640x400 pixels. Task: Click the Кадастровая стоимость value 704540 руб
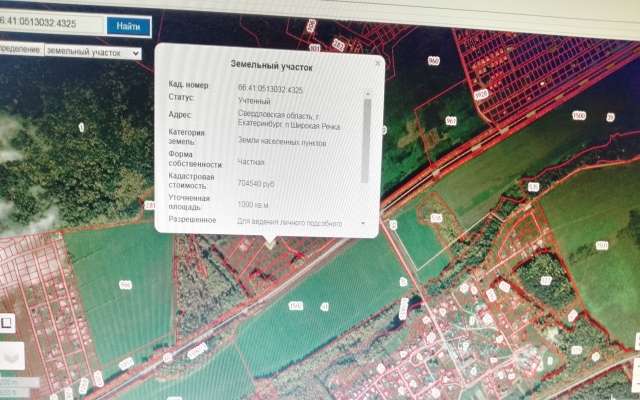tap(256, 184)
